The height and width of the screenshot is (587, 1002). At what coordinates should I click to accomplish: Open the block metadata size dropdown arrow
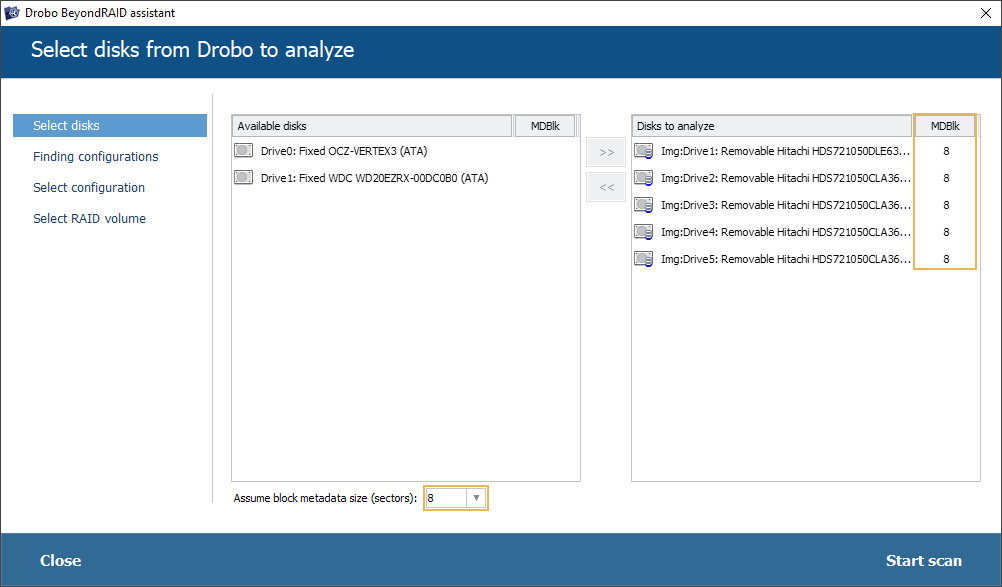point(476,498)
